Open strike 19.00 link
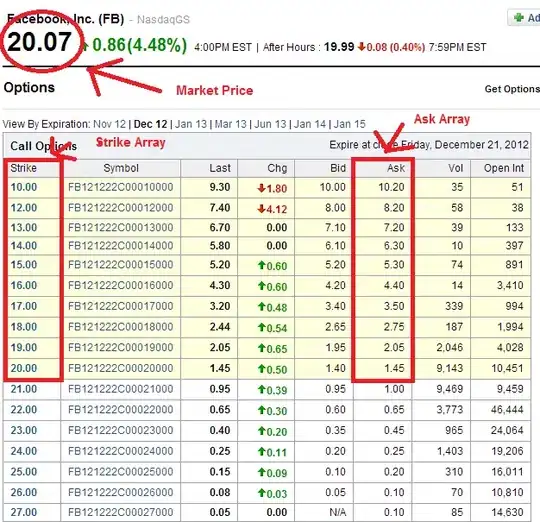Image resolution: width=540 pixels, height=522 pixels. click(23, 347)
